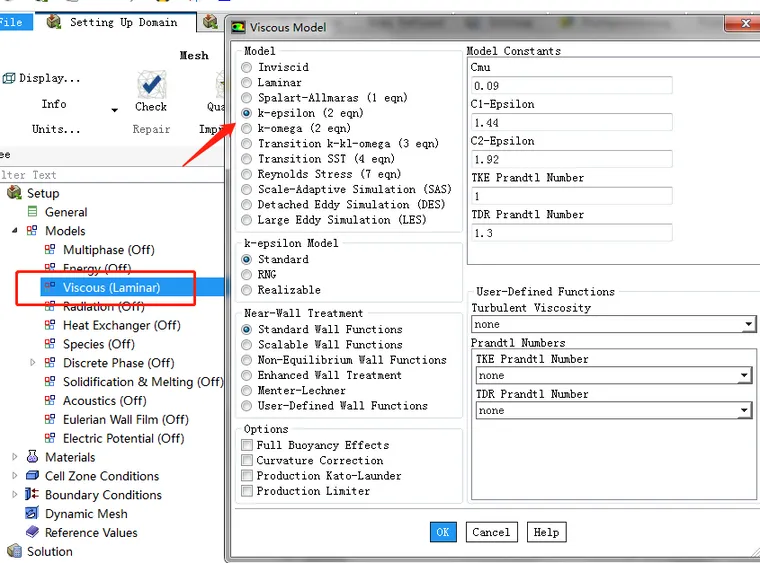
Task: Expand the Materials tree node
Action: tap(15, 456)
